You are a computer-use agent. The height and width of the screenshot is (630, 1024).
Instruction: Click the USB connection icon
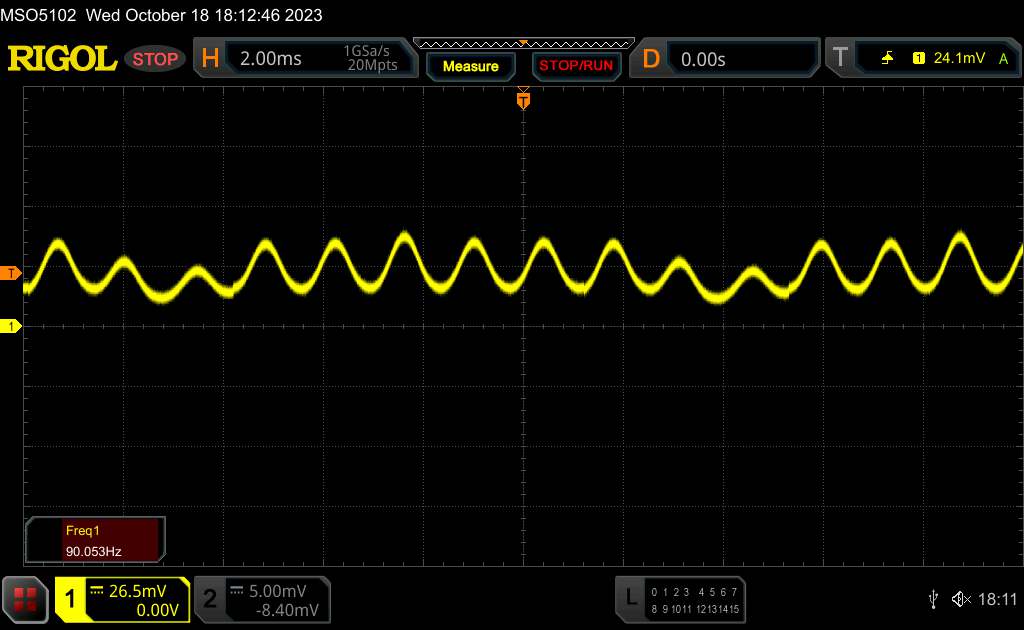pos(934,599)
